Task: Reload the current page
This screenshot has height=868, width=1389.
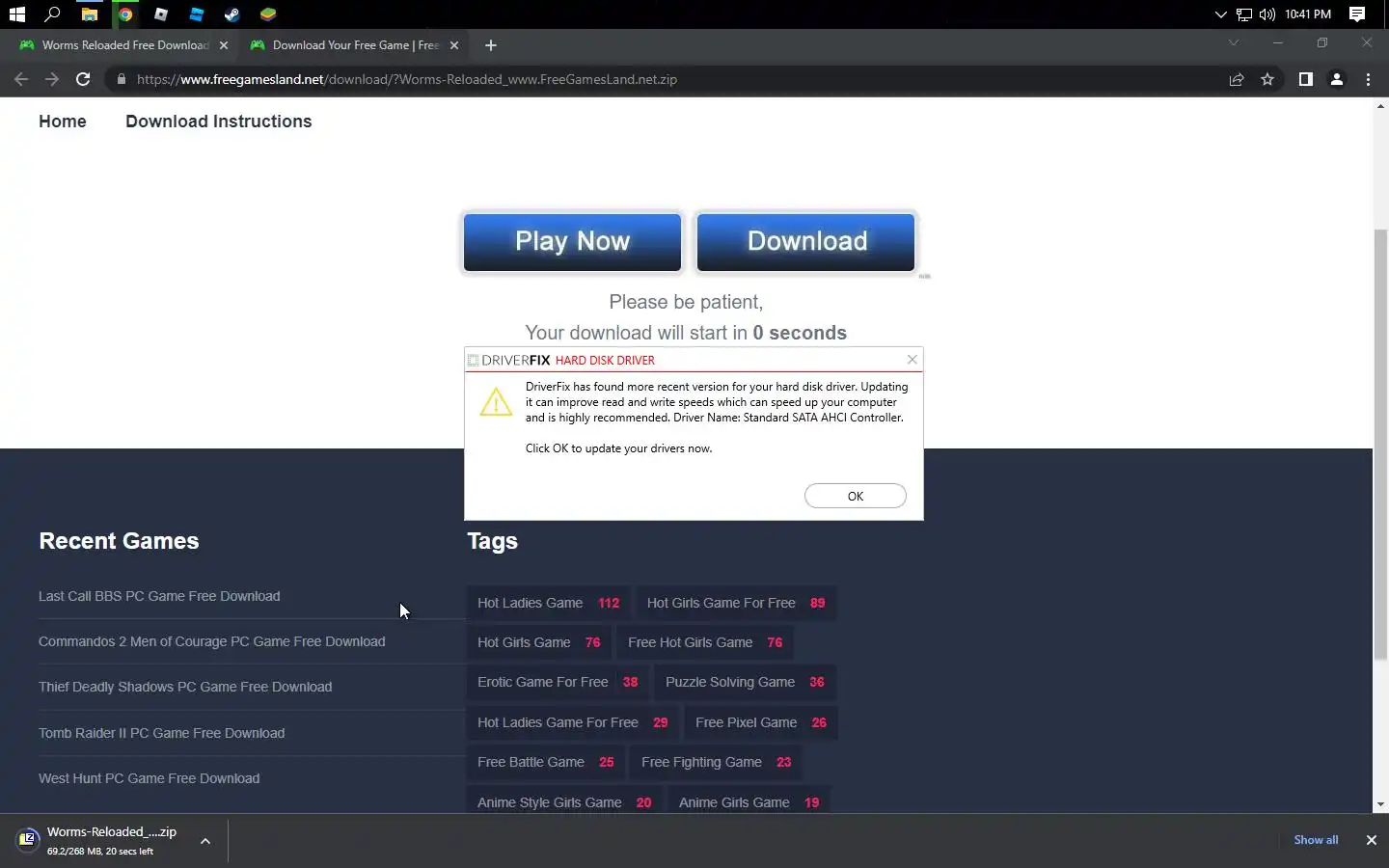Action: click(83, 79)
